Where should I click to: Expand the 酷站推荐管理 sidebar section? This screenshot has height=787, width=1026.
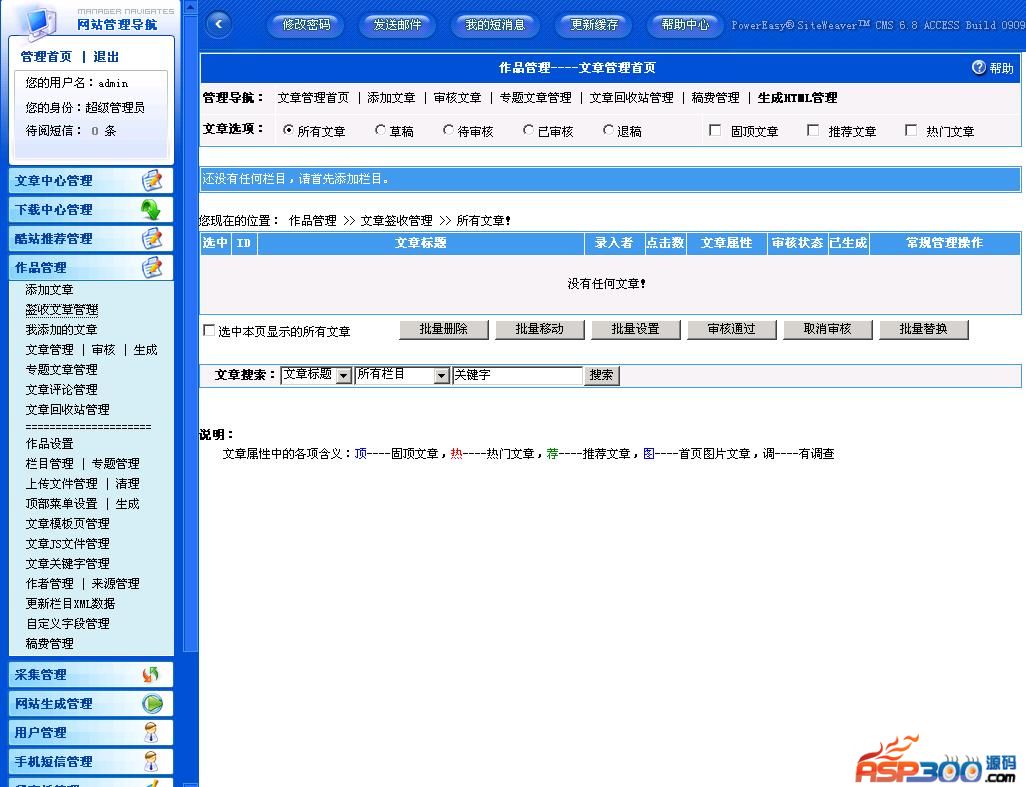[91, 238]
